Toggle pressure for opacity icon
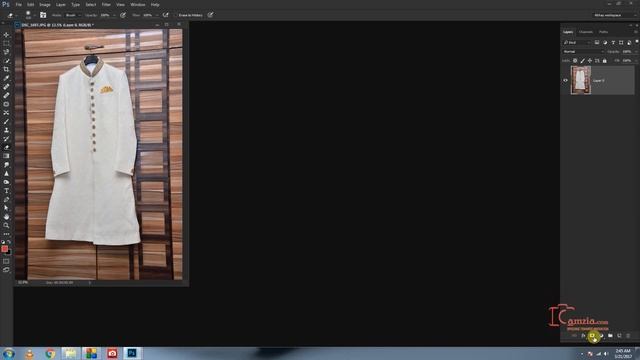Viewport: 640px width, 360px height. click(x=123, y=15)
